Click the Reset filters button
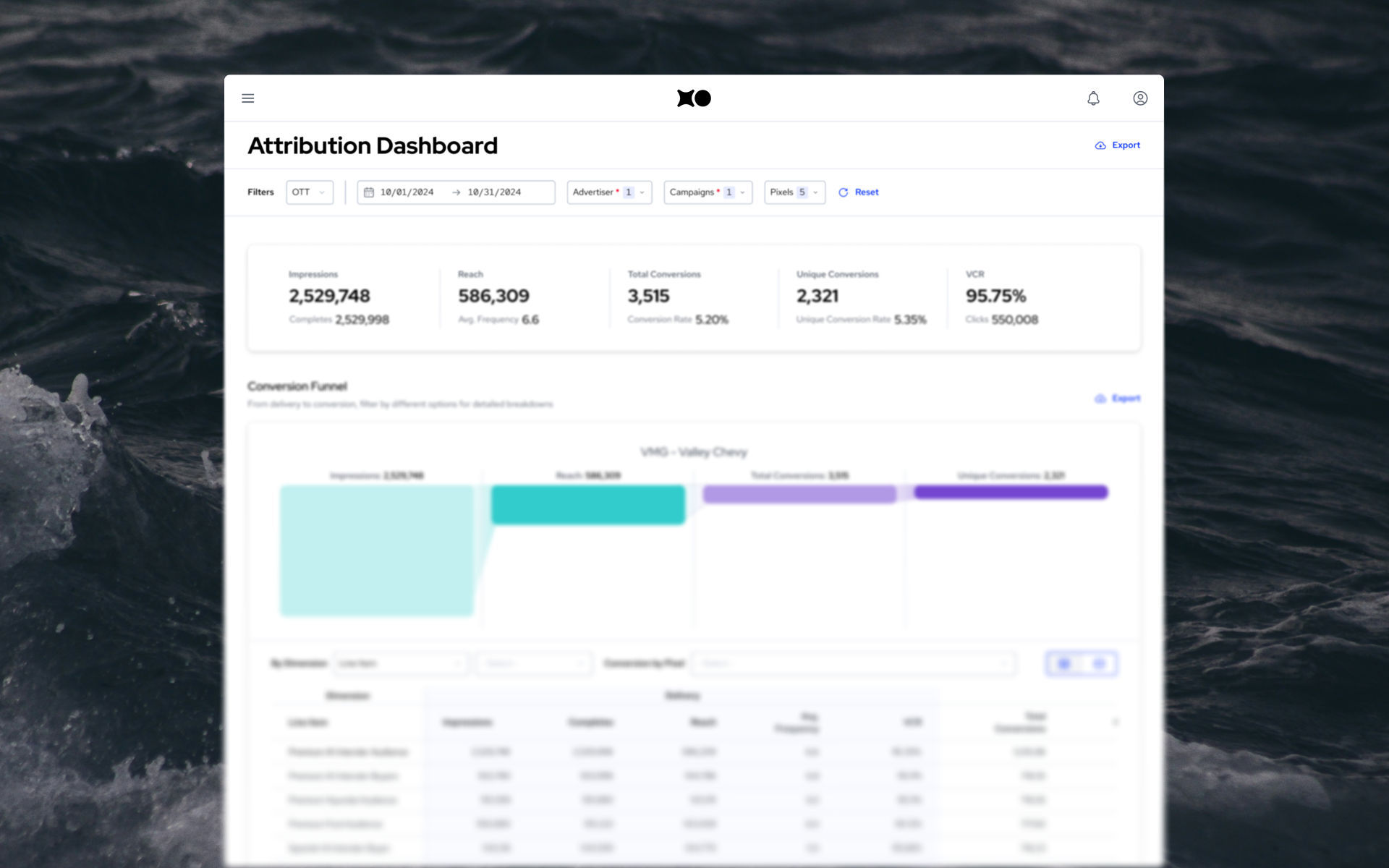Viewport: 1389px width, 868px height. (x=867, y=192)
